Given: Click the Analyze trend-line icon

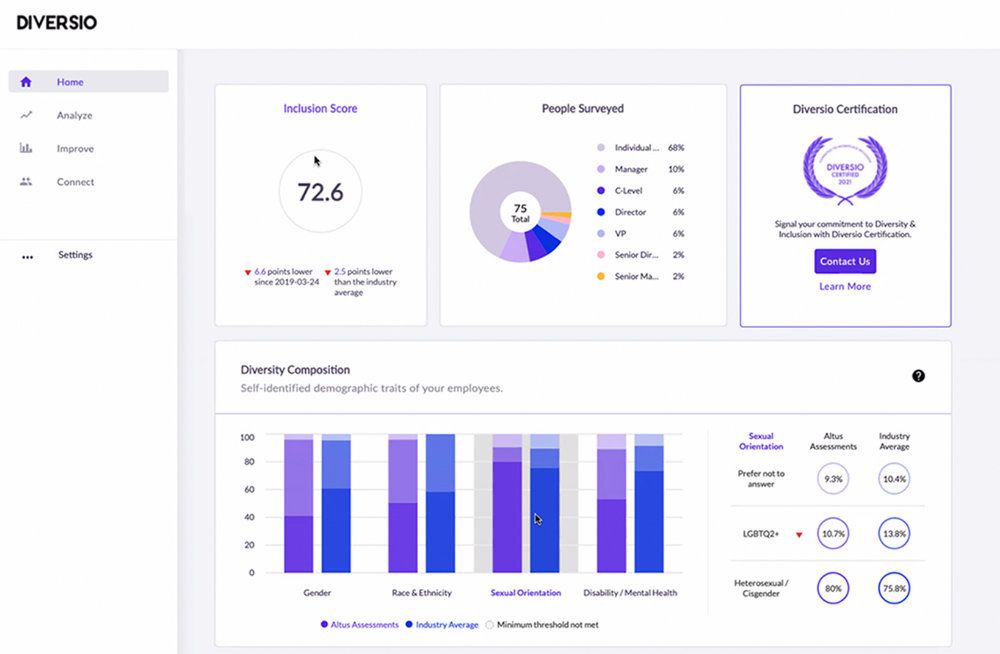Looking at the screenshot, I should 26,115.
